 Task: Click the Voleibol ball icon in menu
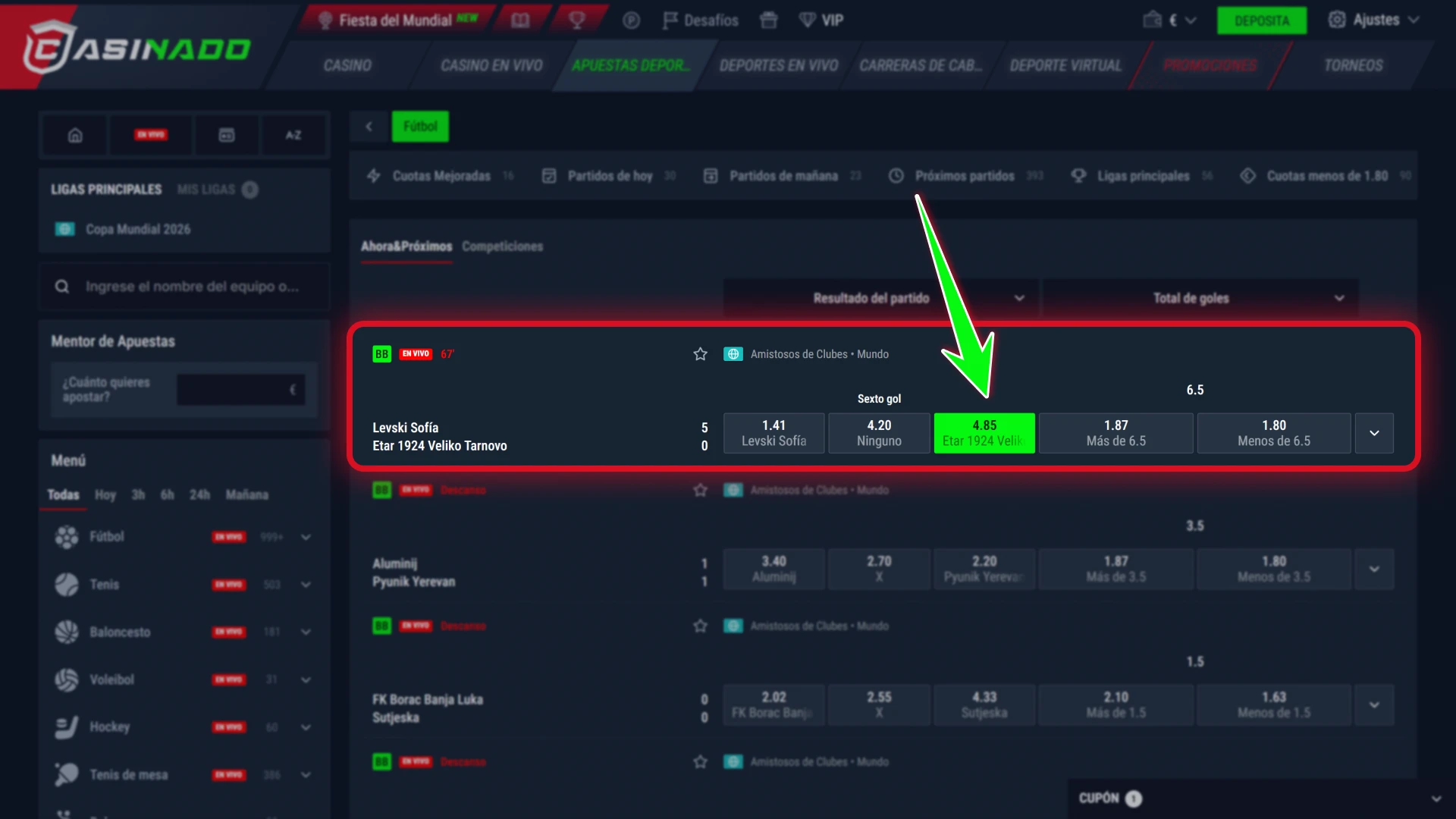click(67, 679)
